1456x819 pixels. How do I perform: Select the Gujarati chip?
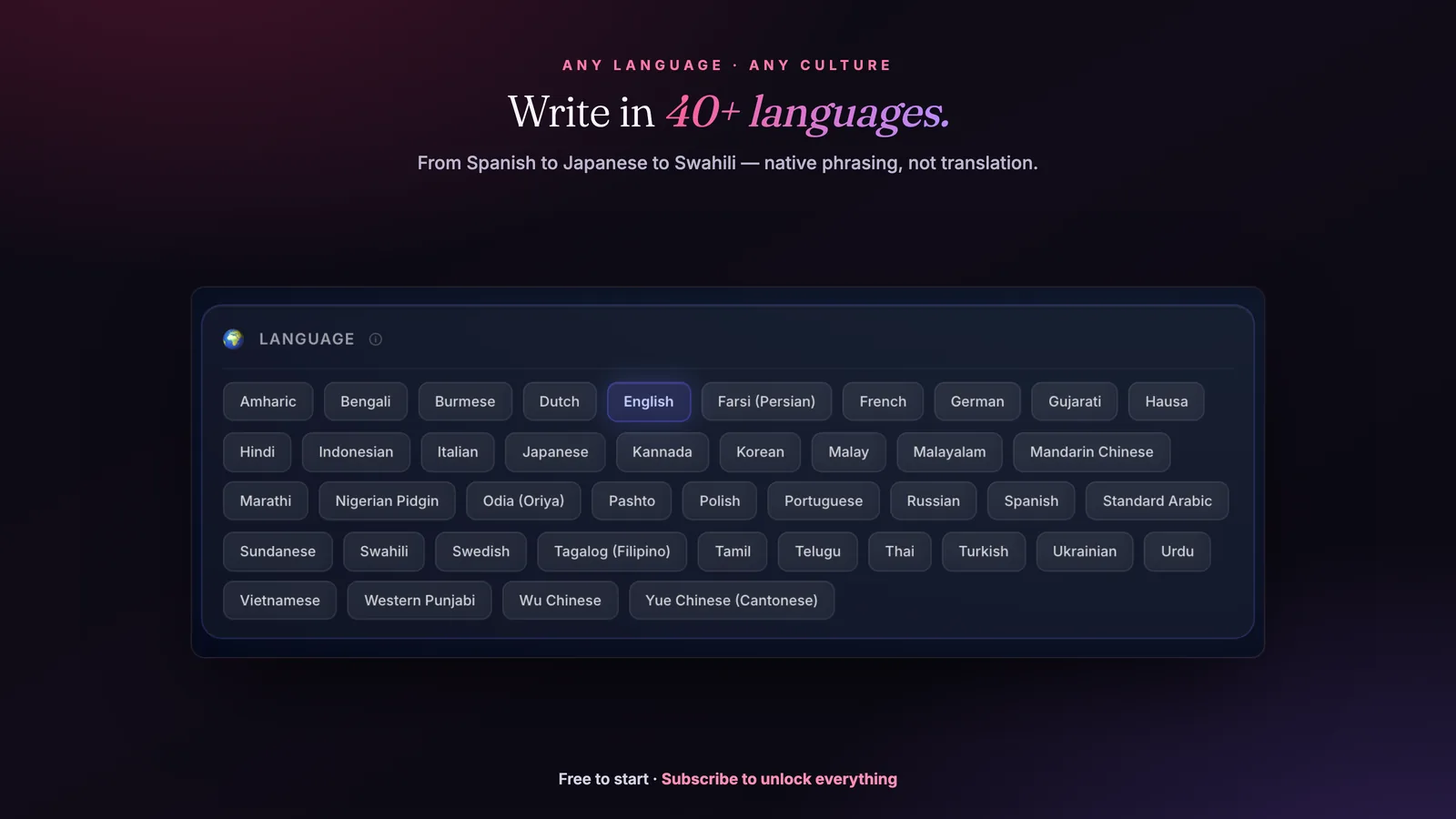[1075, 401]
